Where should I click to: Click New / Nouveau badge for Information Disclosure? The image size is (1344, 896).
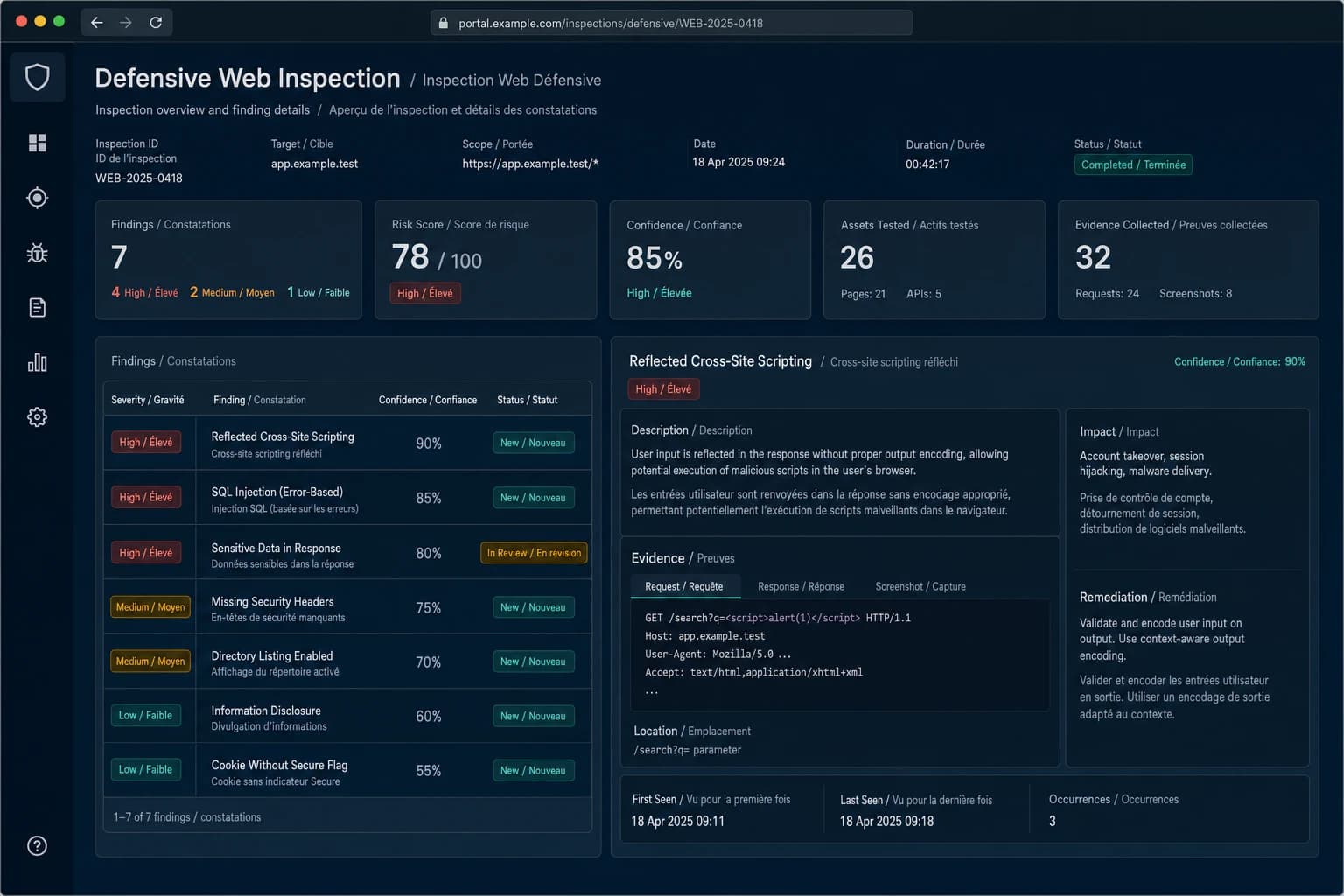[x=534, y=716]
